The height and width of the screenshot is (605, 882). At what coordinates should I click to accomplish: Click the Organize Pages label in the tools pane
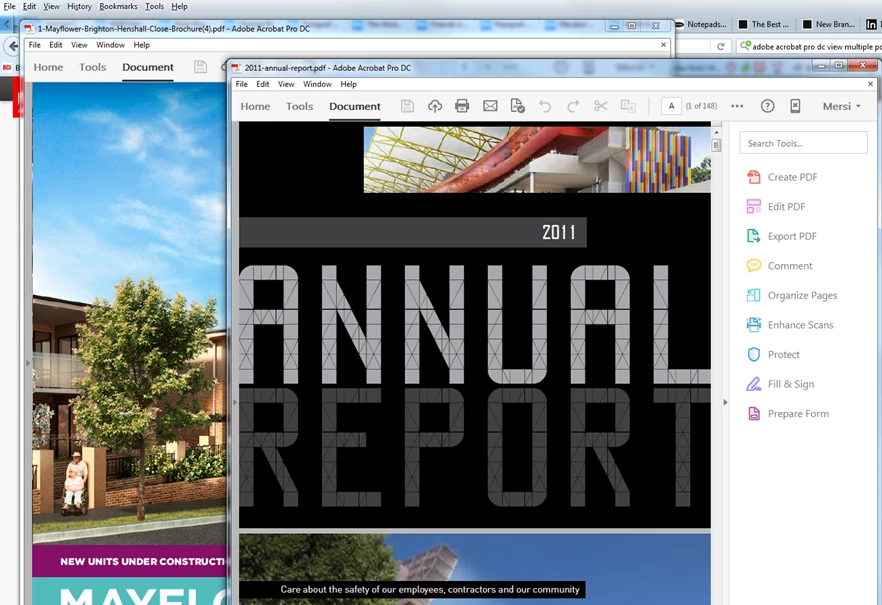[x=802, y=295]
